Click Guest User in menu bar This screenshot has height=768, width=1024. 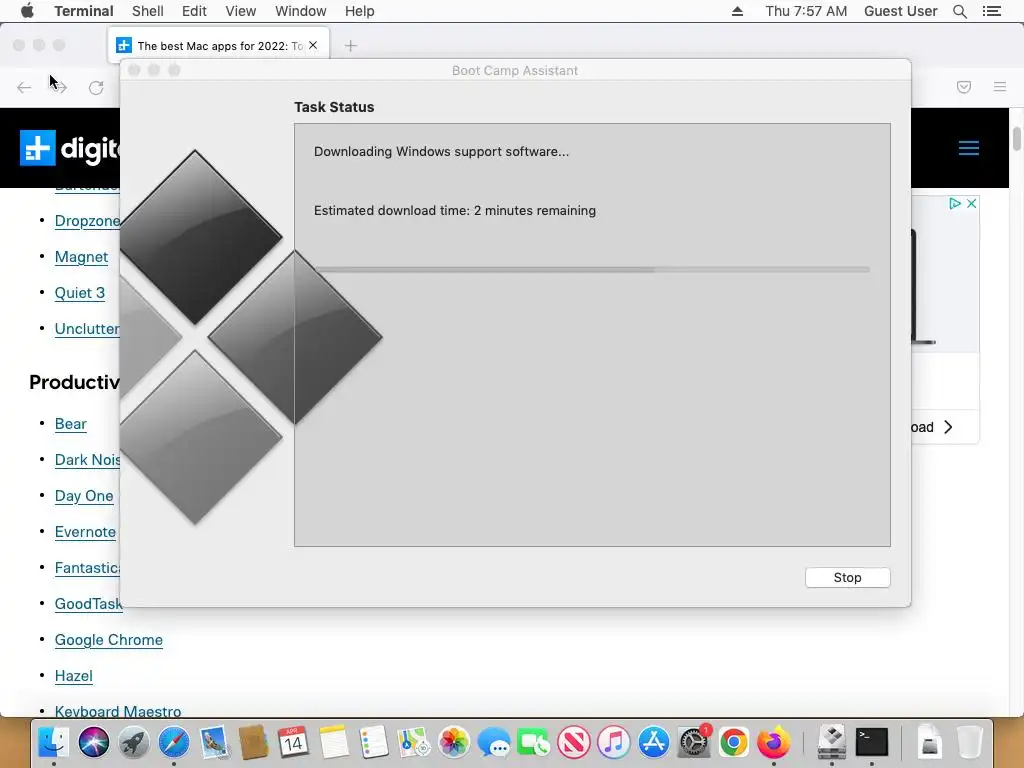[x=901, y=11]
